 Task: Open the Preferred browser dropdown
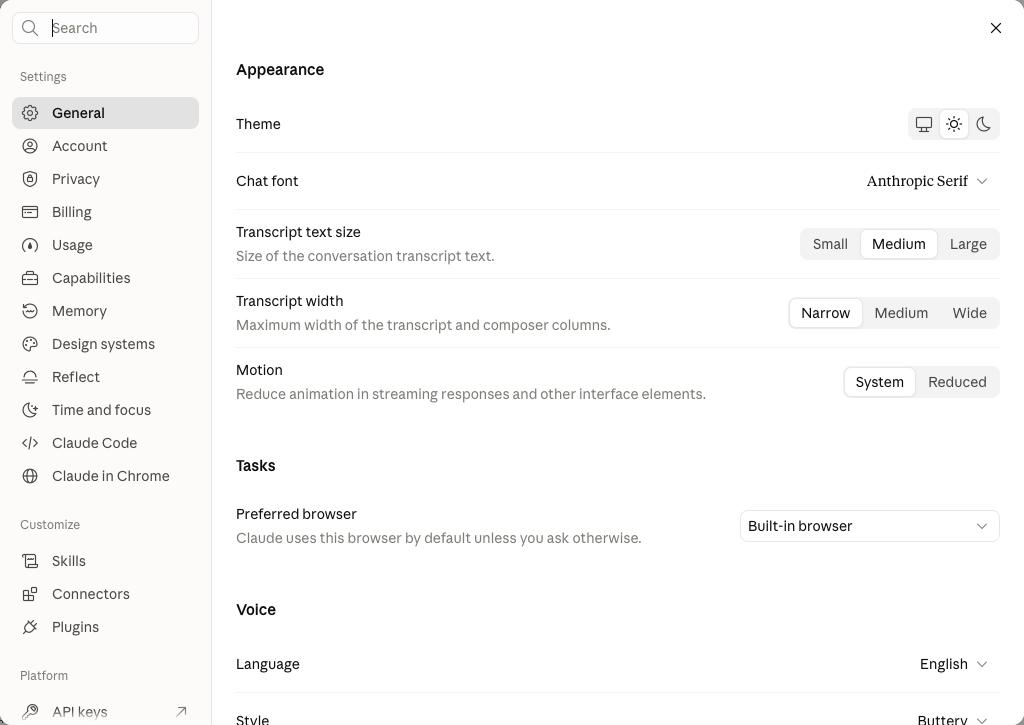[x=869, y=526]
